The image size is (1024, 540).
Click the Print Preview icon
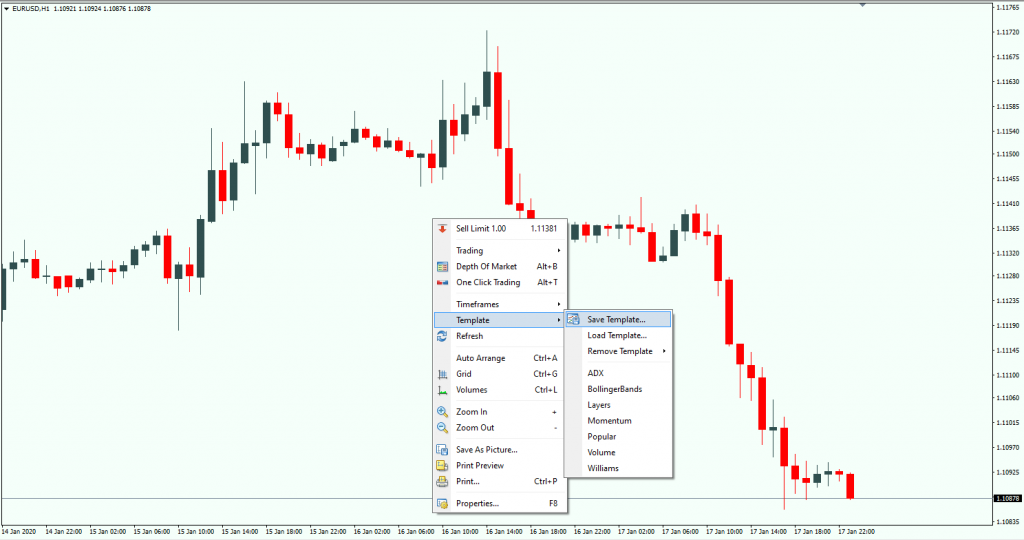point(442,466)
